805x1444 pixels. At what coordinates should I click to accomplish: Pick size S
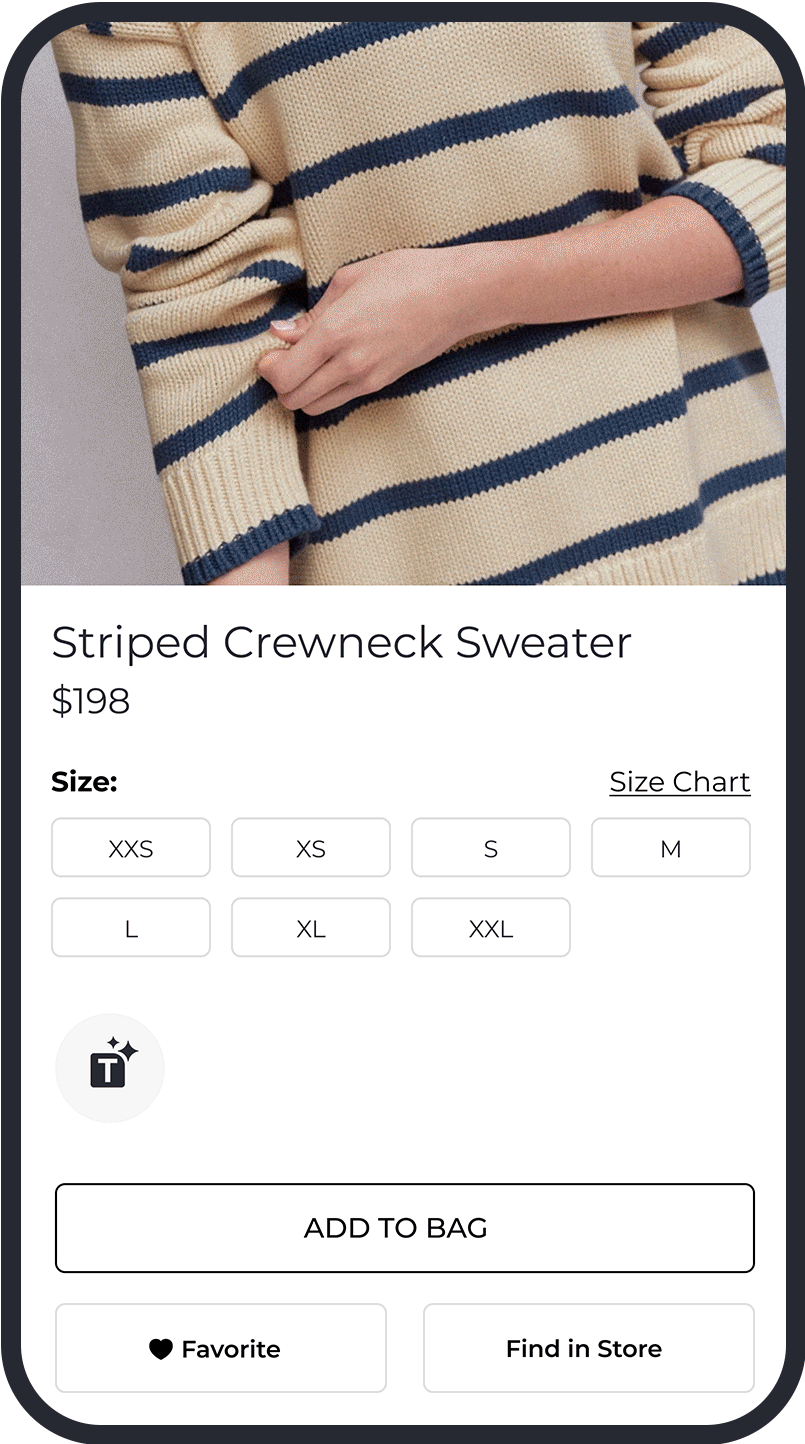tap(491, 848)
